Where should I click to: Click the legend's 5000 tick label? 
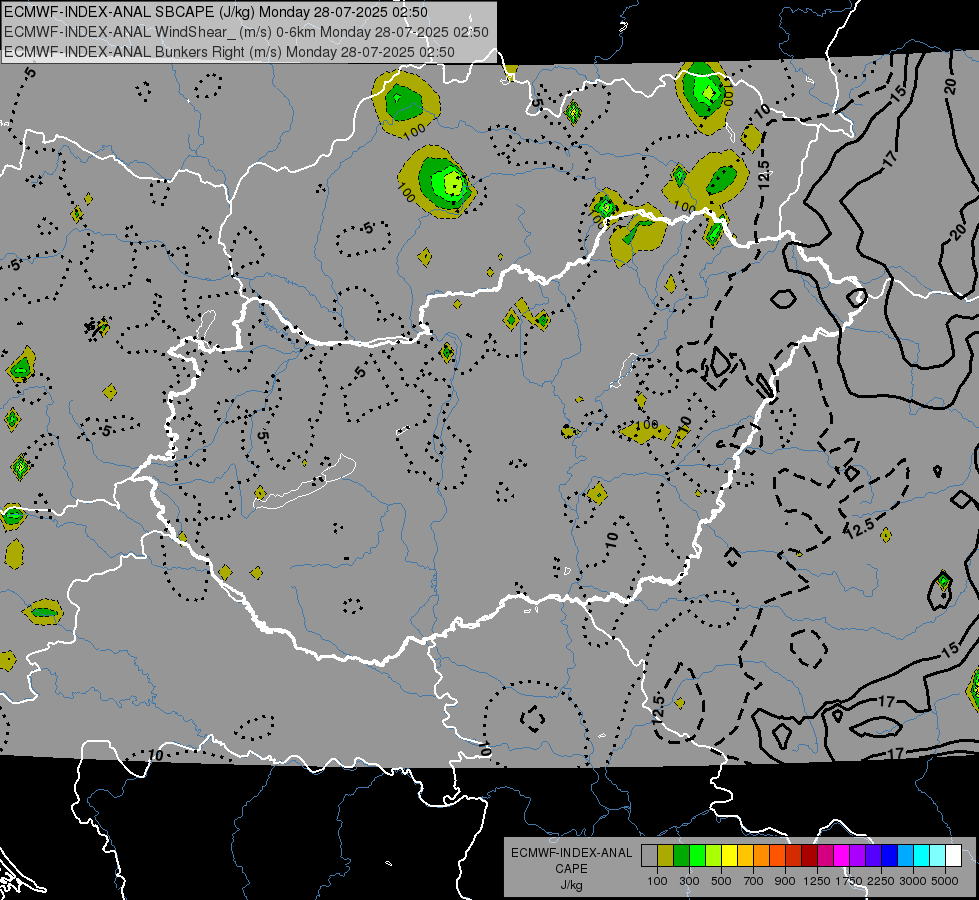tap(945, 881)
